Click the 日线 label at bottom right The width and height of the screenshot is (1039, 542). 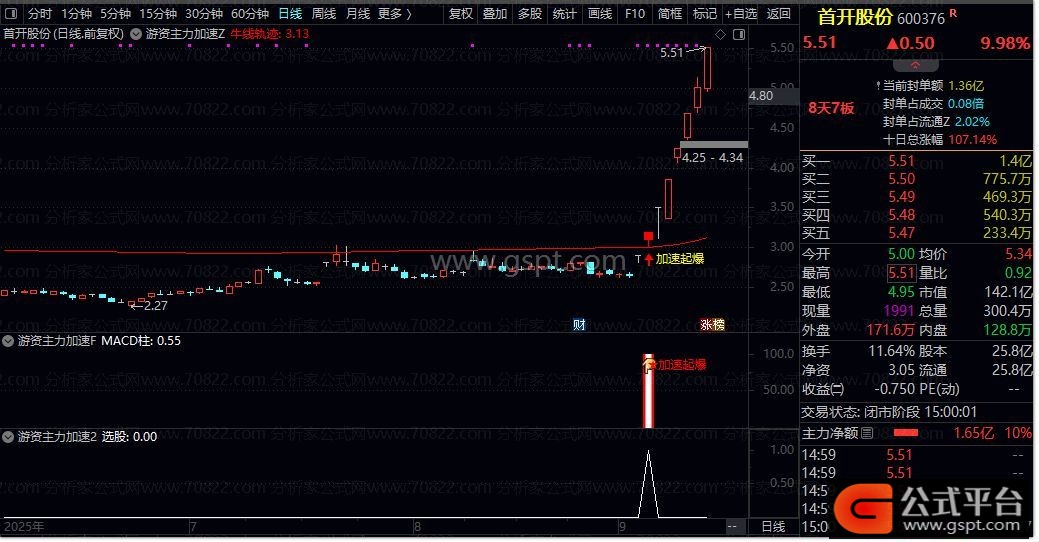(773, 527)
